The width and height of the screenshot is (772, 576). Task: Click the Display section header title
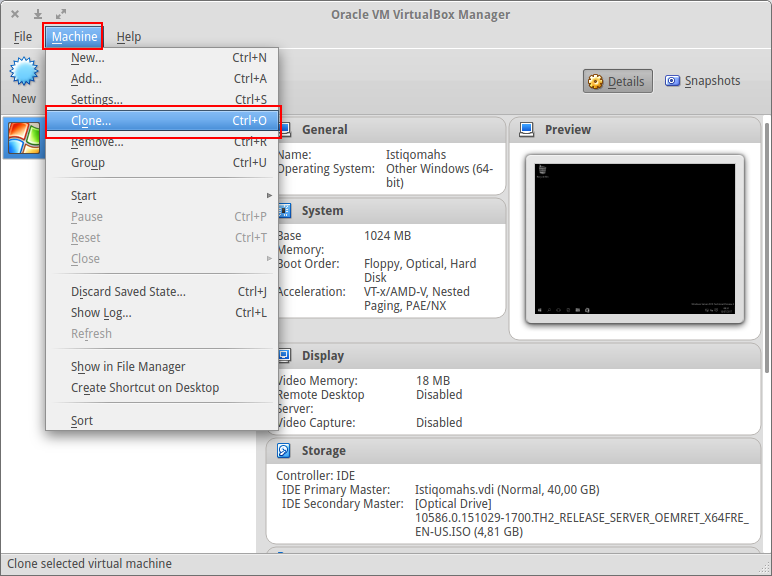[x=323, y=355]
